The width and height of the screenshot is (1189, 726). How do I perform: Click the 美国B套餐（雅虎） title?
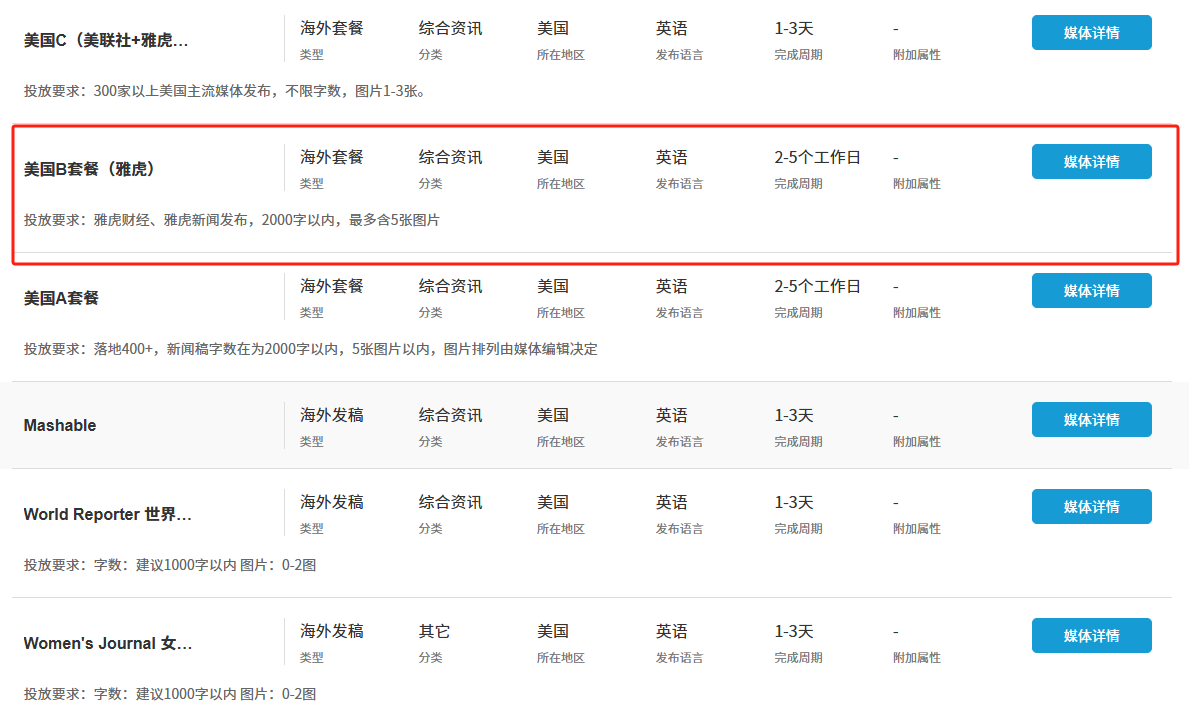pyautogui.click(x=90, y=169)
